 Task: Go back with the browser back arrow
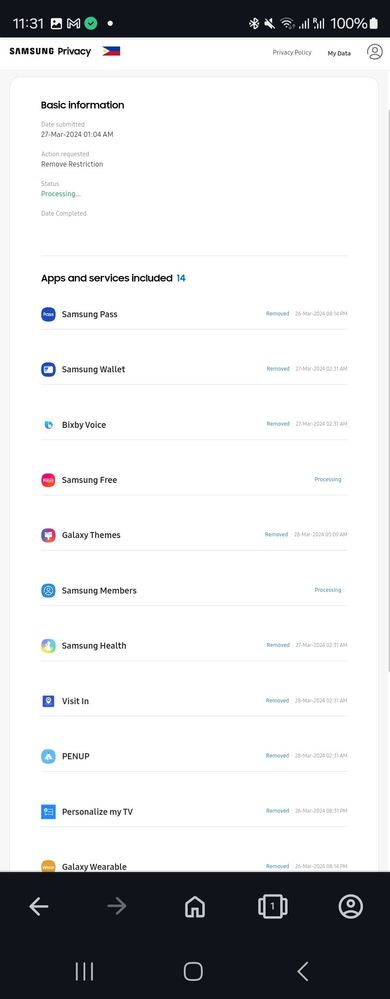39,907
